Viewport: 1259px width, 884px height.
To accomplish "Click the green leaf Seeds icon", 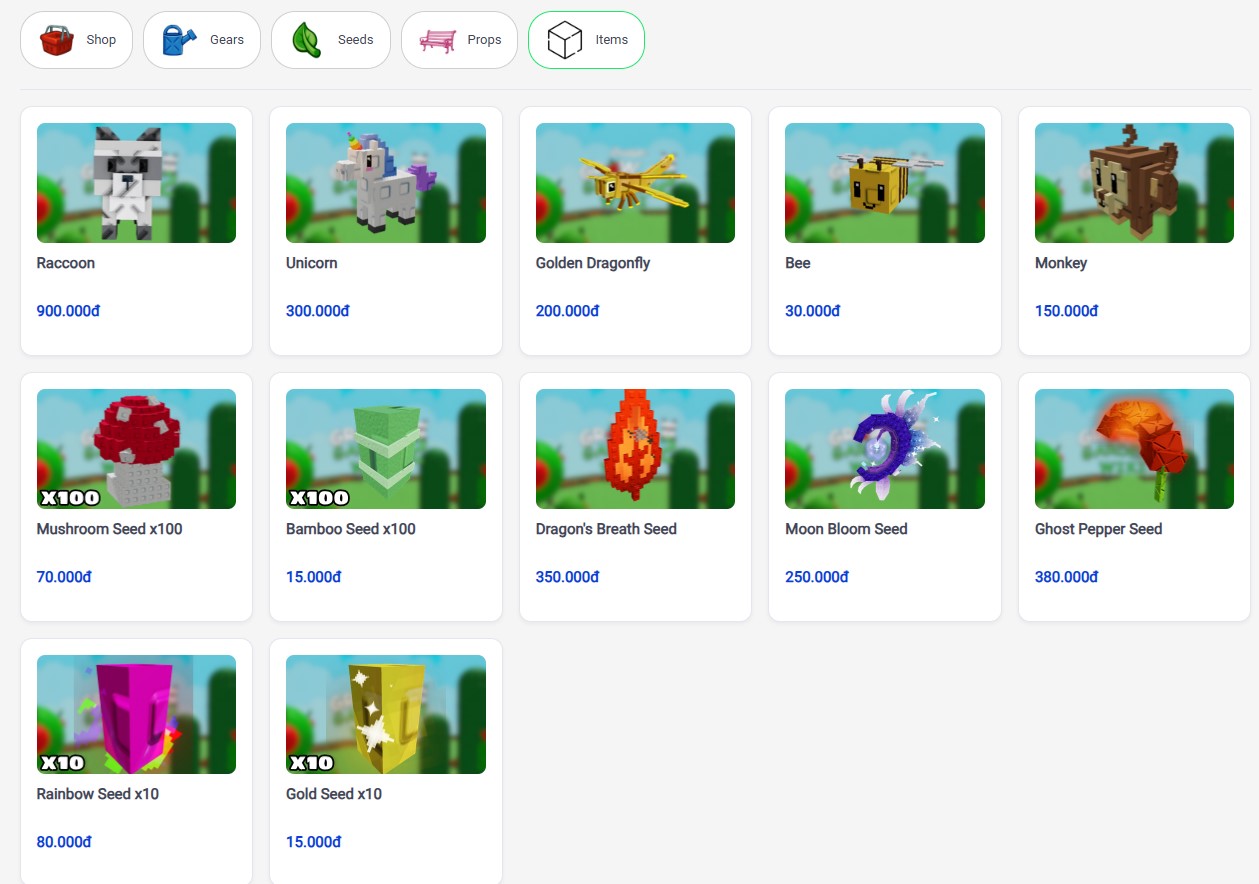I will [x=307, y=40].
